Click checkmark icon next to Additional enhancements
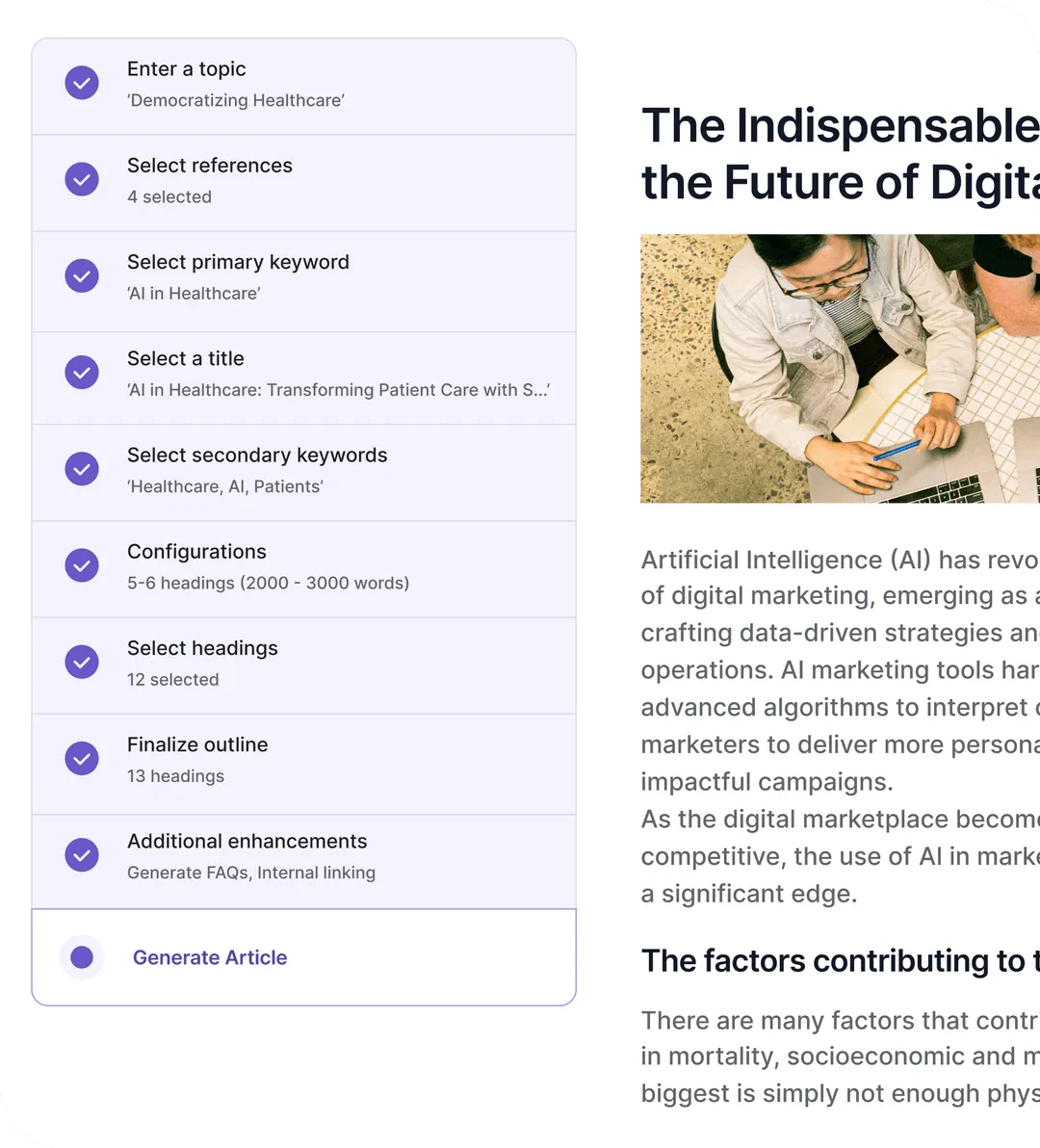 click(82, 854)
